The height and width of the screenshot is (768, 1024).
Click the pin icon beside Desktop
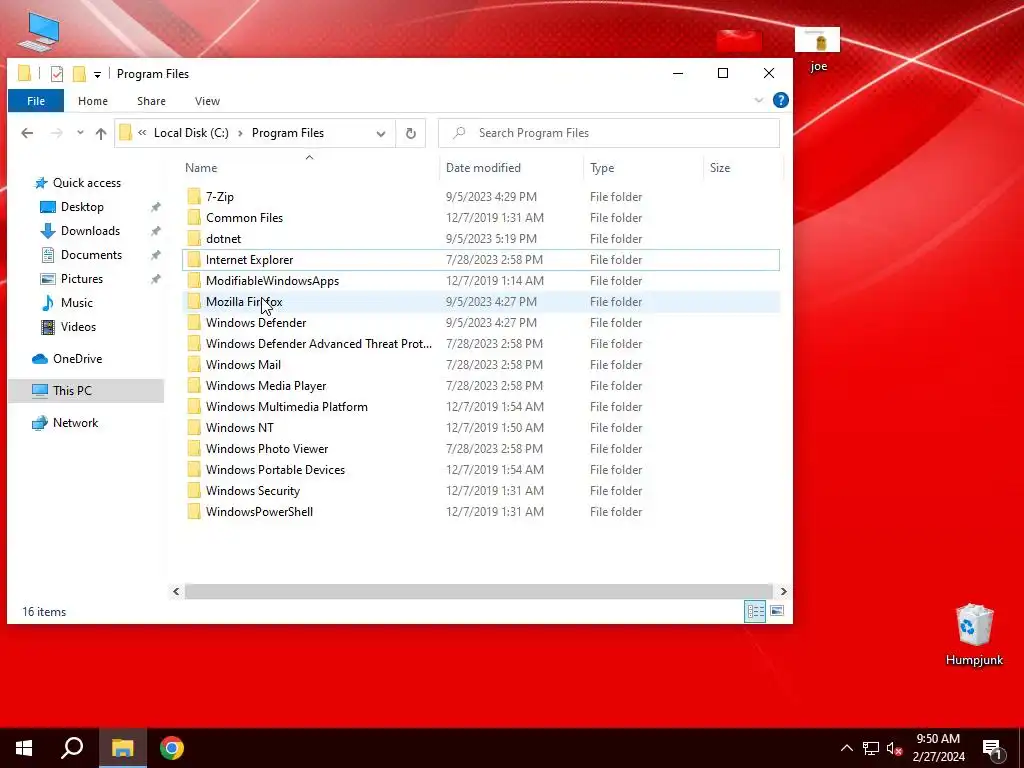point(155,207)
